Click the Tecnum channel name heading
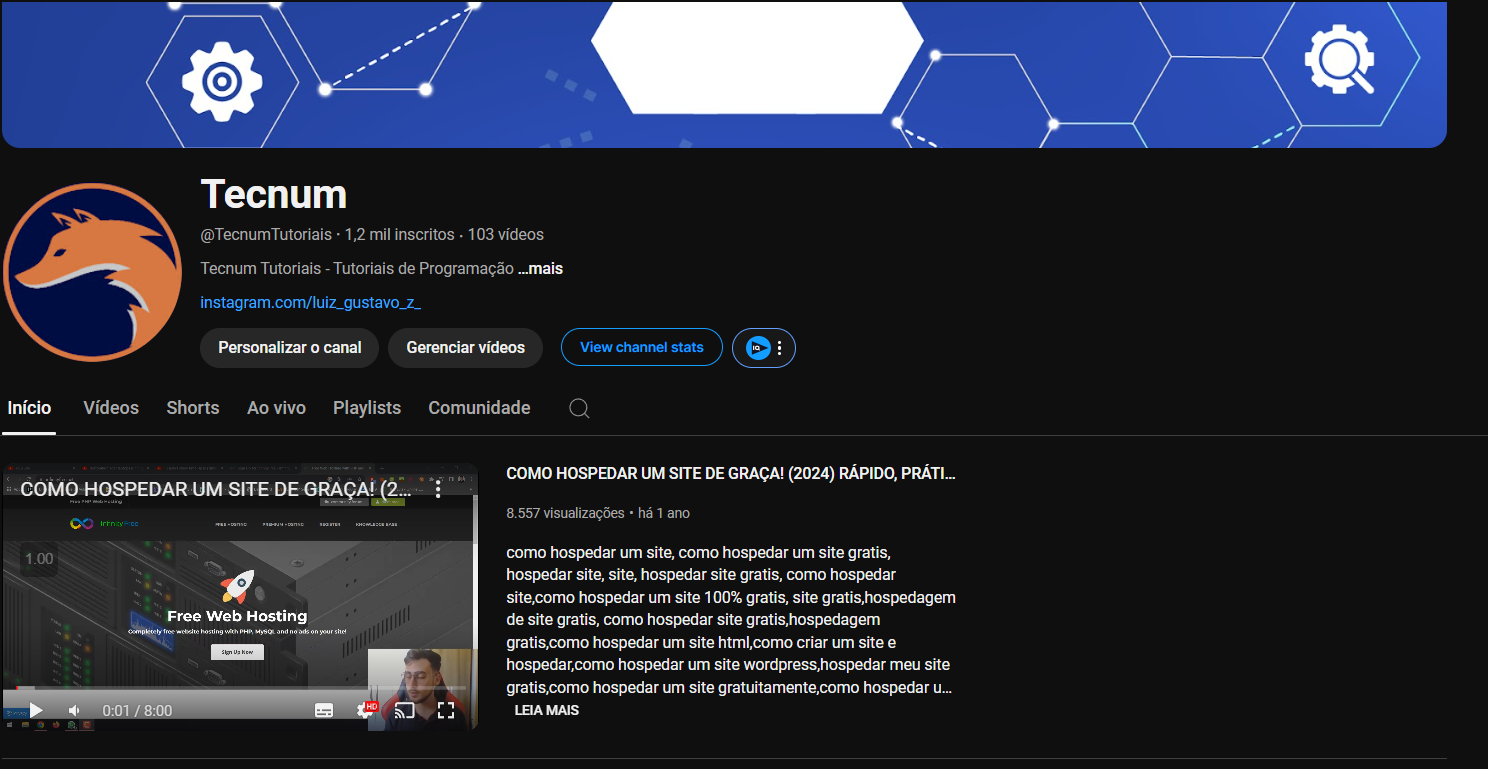 274,194
